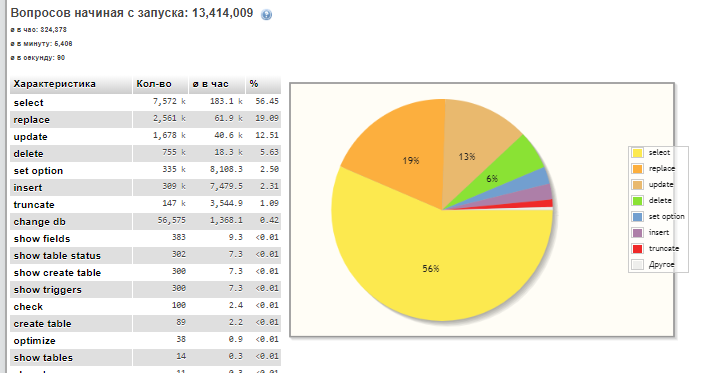Click the 'set option' legend label
714x373 pixels.
(667, 217)
